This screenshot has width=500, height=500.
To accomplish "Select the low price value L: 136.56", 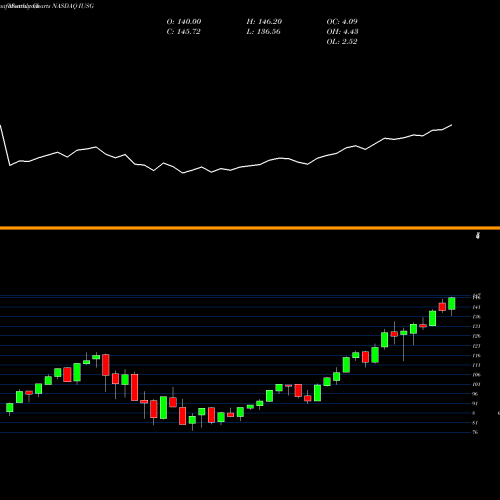I will pos(263,32).
